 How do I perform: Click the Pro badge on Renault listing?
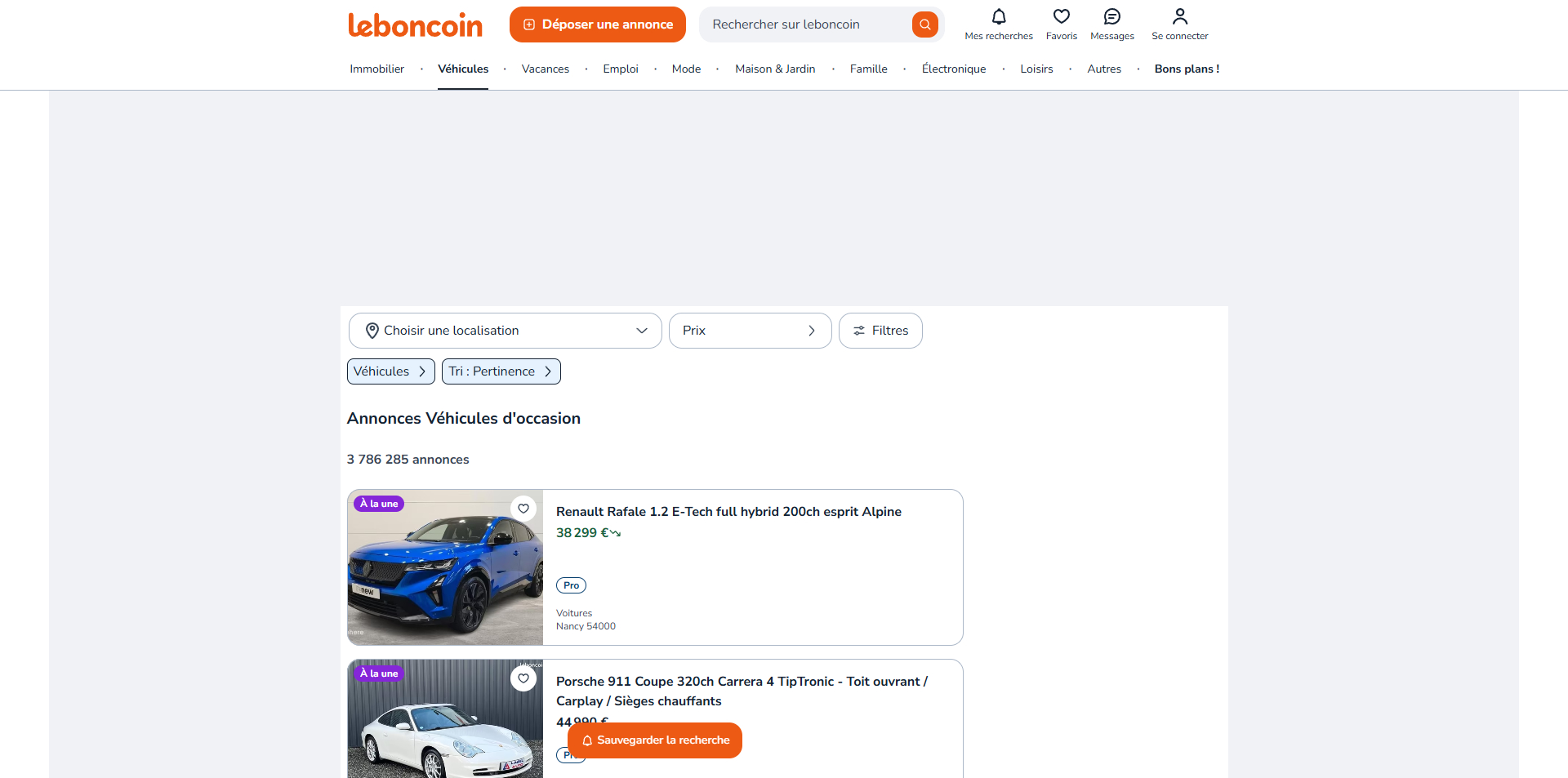click(571, 585)
